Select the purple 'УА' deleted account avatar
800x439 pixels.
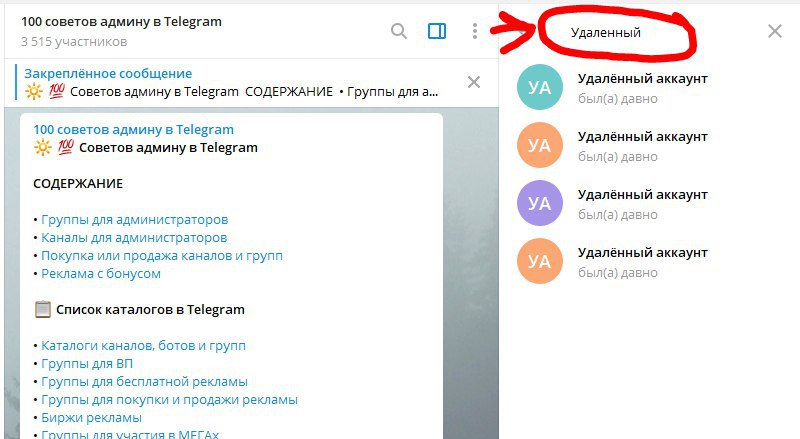tap(540, 203)
